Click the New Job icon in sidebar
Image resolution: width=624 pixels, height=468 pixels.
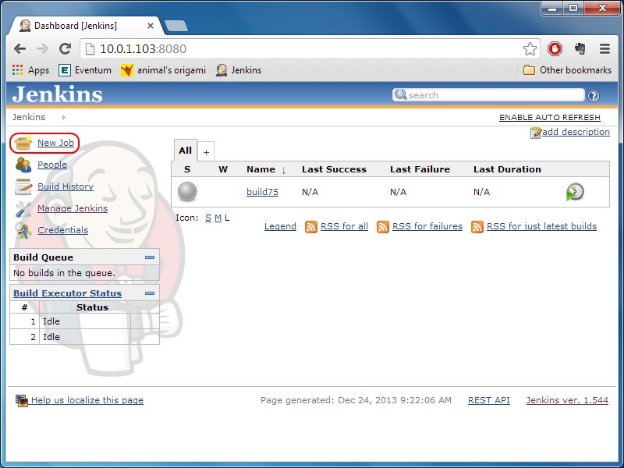click(23, 144)
